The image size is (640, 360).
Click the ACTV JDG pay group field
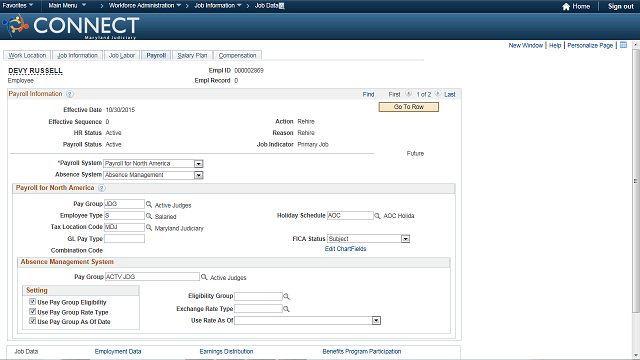(152, 277)
